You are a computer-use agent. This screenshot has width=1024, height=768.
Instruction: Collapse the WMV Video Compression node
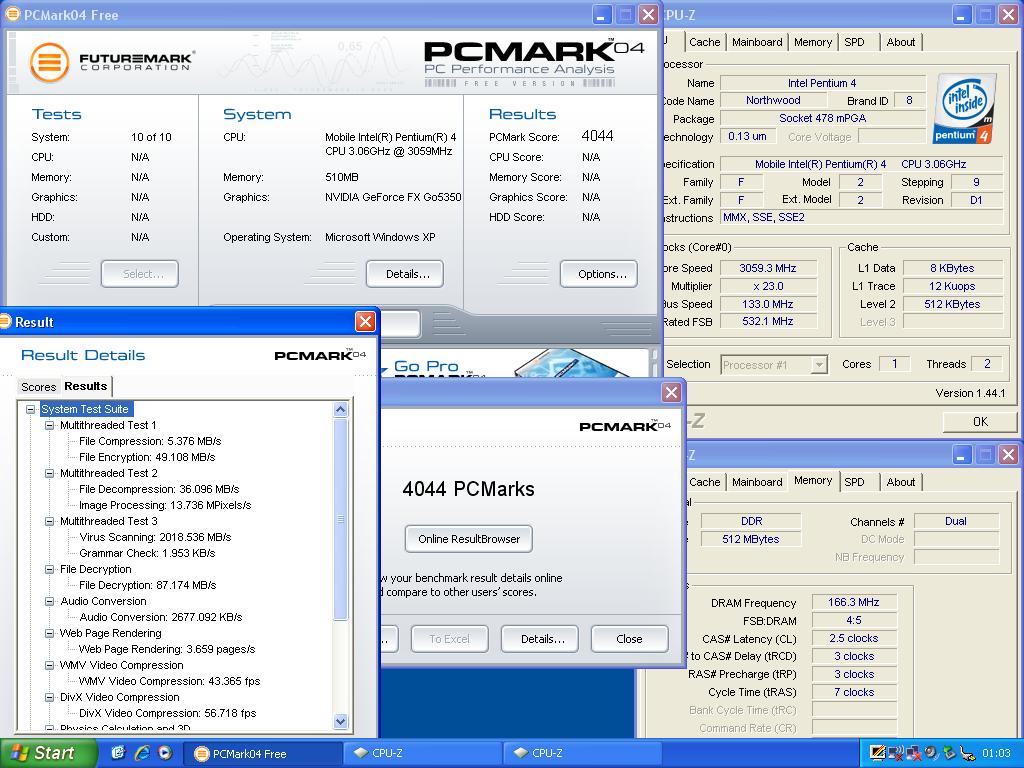tap(50, 665)
